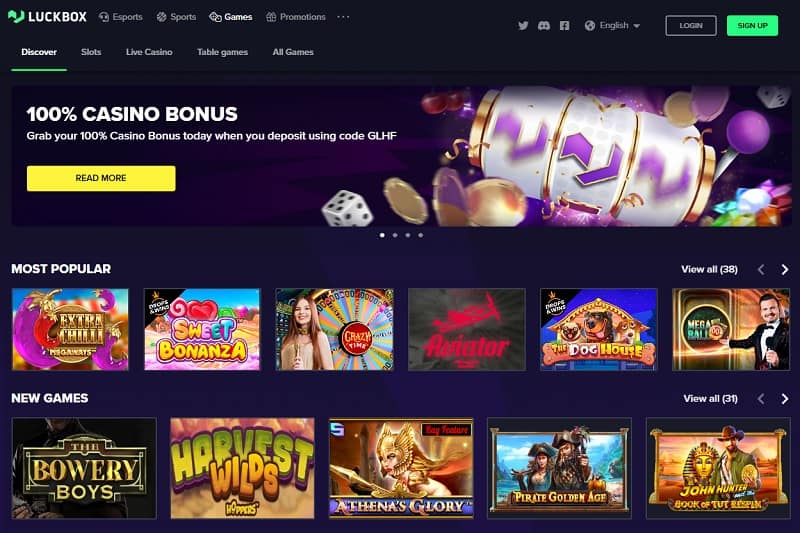Open the Discord social icon
800x533 pixels.
544,26
